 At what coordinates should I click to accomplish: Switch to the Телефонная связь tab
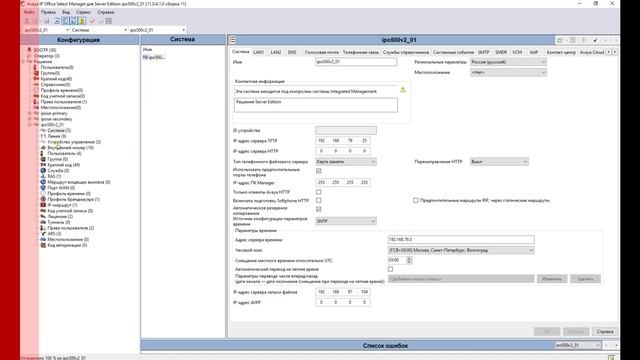[361, 52]
